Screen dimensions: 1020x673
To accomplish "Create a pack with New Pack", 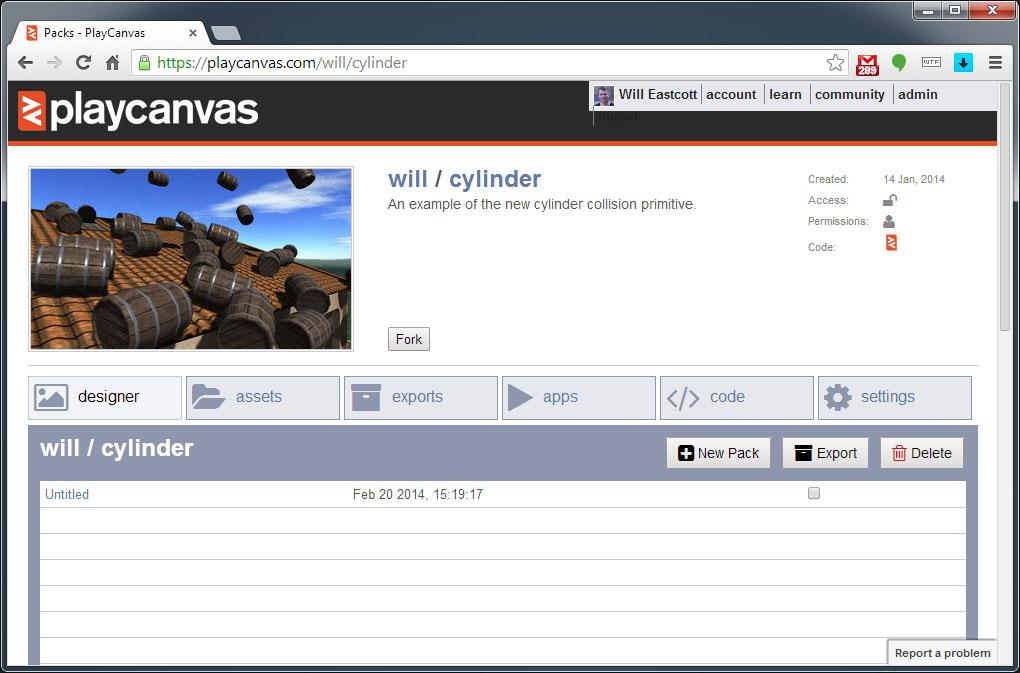I will coord(718,453).
